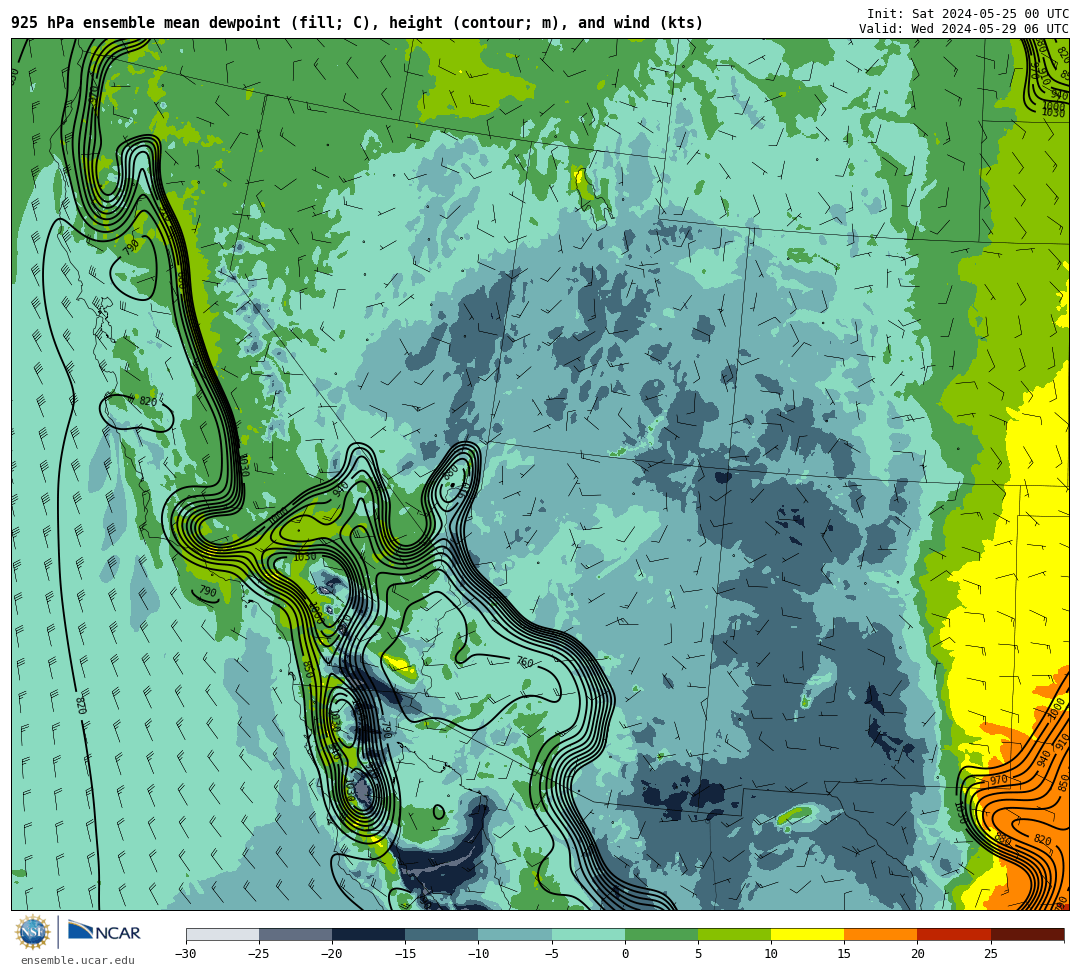Select the -15 to -10 color segment
The width and height of the screenshot is (1080, 973).
(442, 934)
